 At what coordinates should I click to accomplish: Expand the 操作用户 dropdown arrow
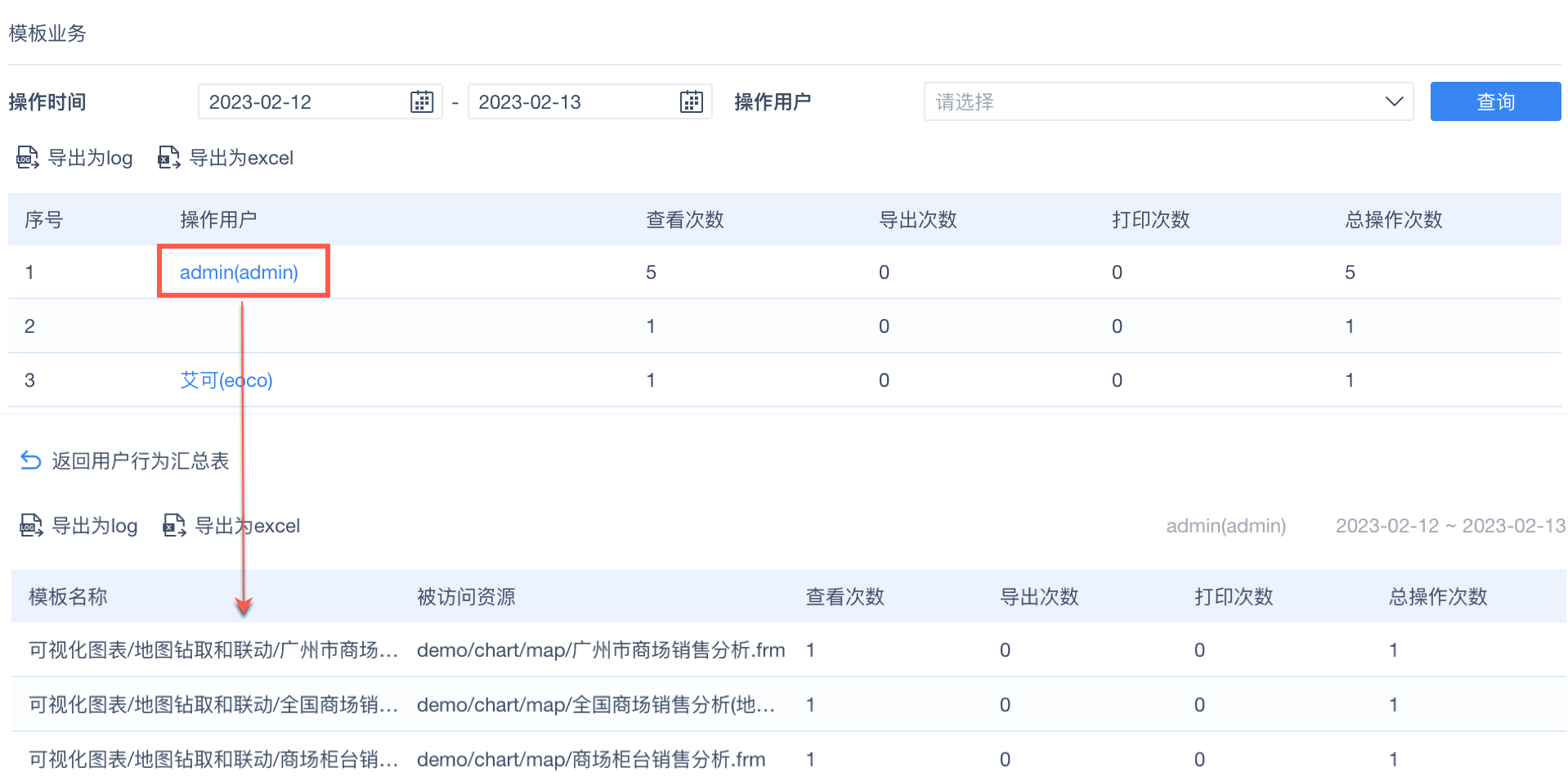coord(1394,102)
